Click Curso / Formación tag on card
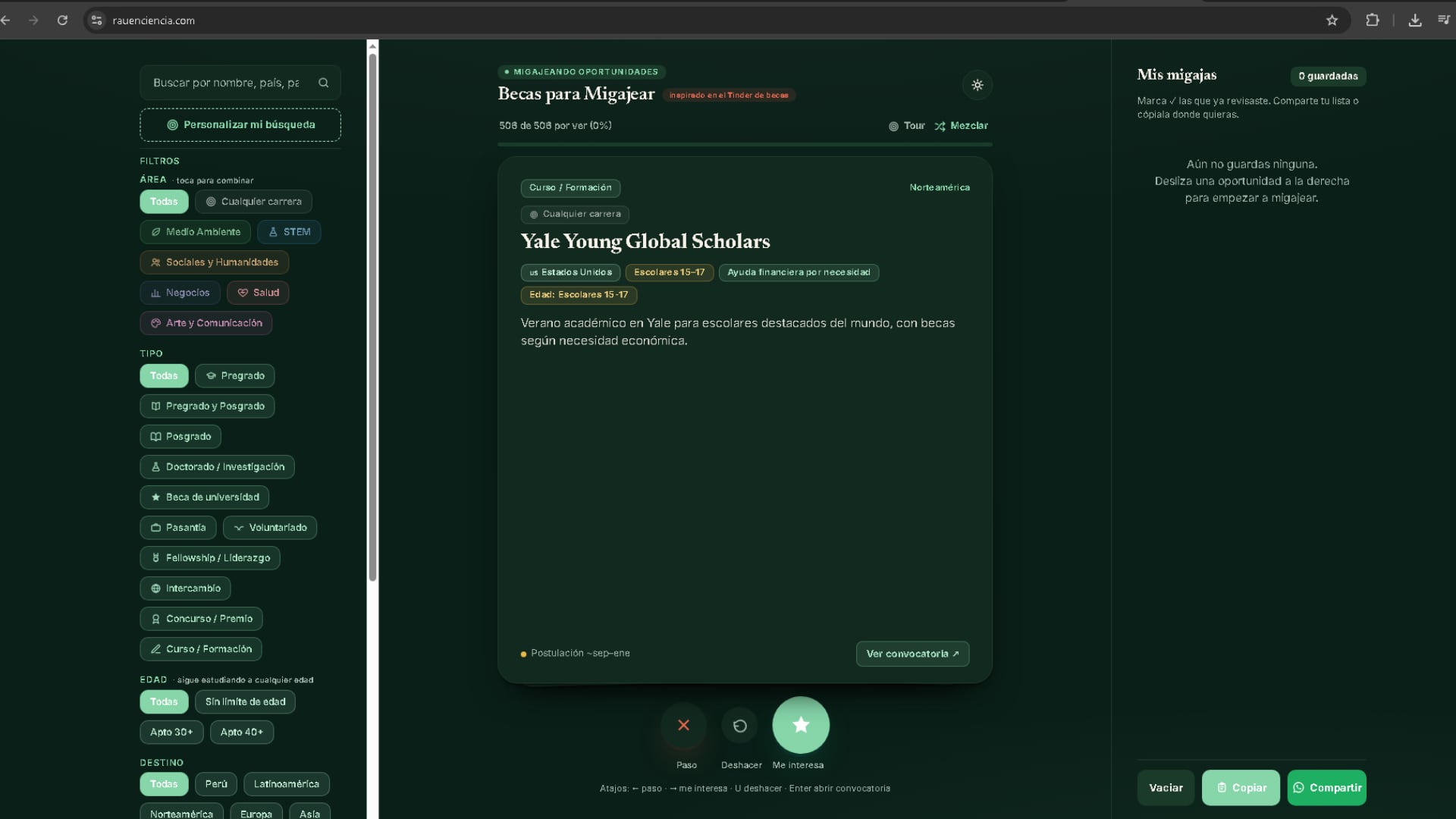The height and width of the screenshot is (819, 1456). pos(570,188)
